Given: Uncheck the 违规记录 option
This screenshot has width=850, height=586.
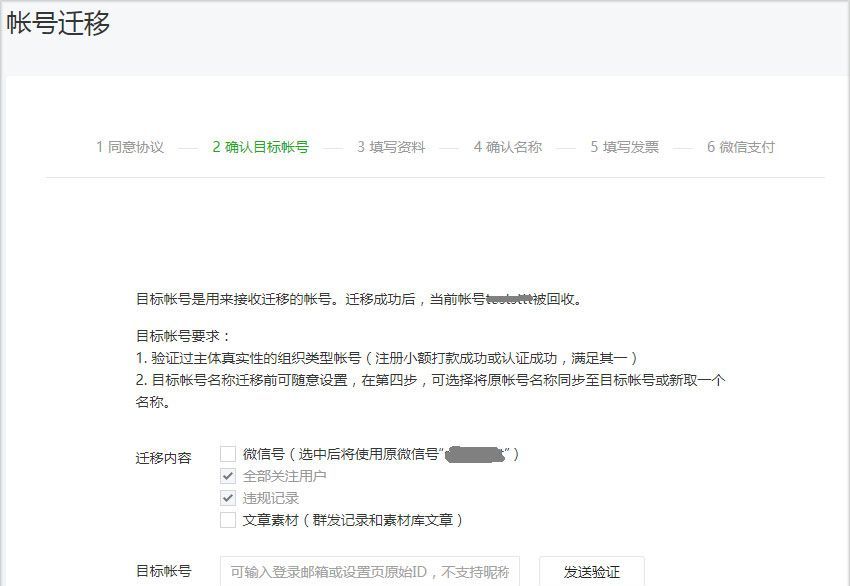Looking at the screenshot, I should [x=226, y=499].
